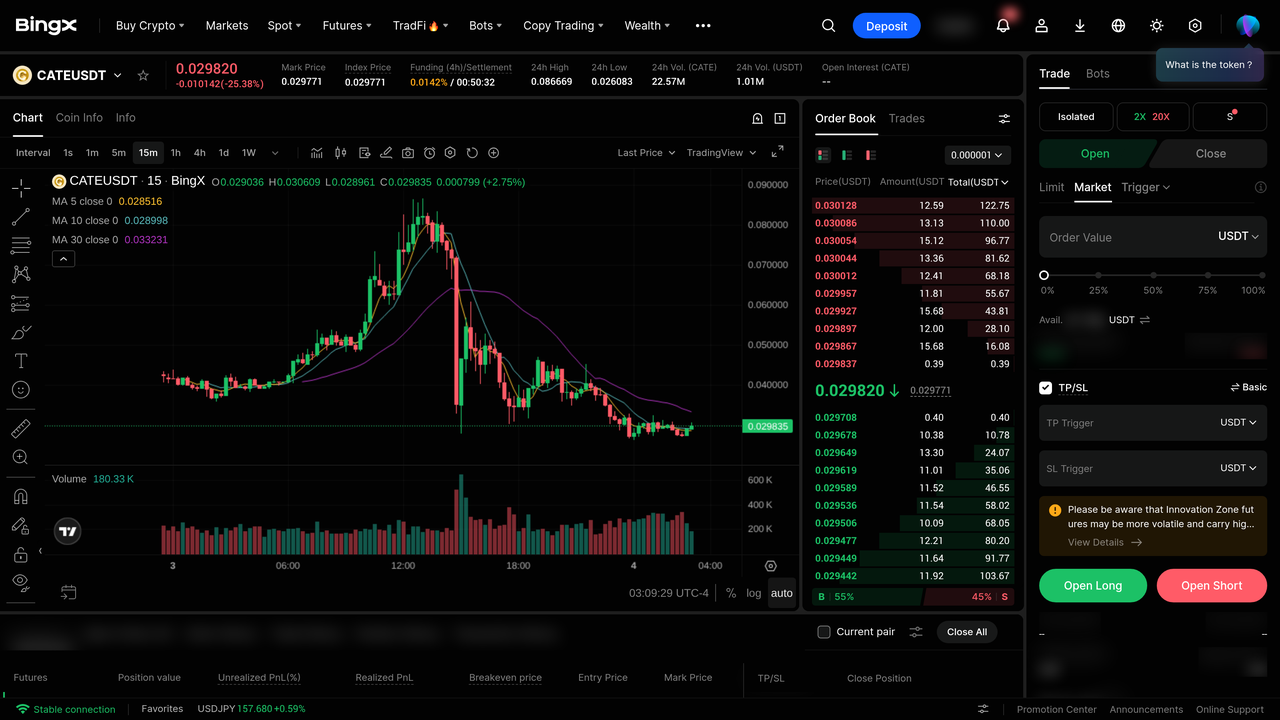Enable the Current pair checkbox
This screenshot has width=1280, height=720.
[x=824, y=632]
